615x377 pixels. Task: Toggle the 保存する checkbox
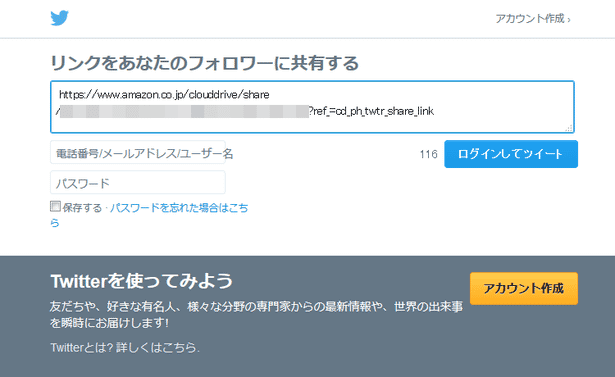tap(55, 206)
